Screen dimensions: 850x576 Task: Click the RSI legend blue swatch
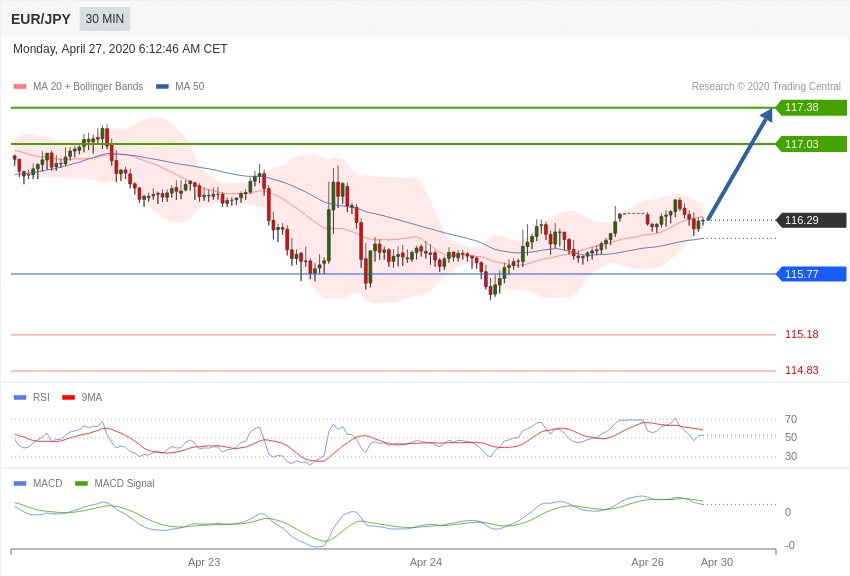coord(20,398)
